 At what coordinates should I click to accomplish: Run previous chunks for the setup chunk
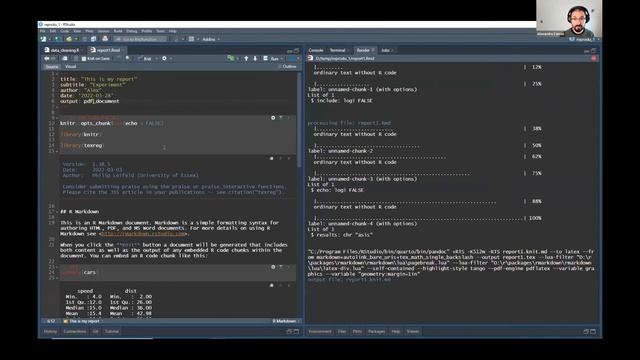click(281, 118)
